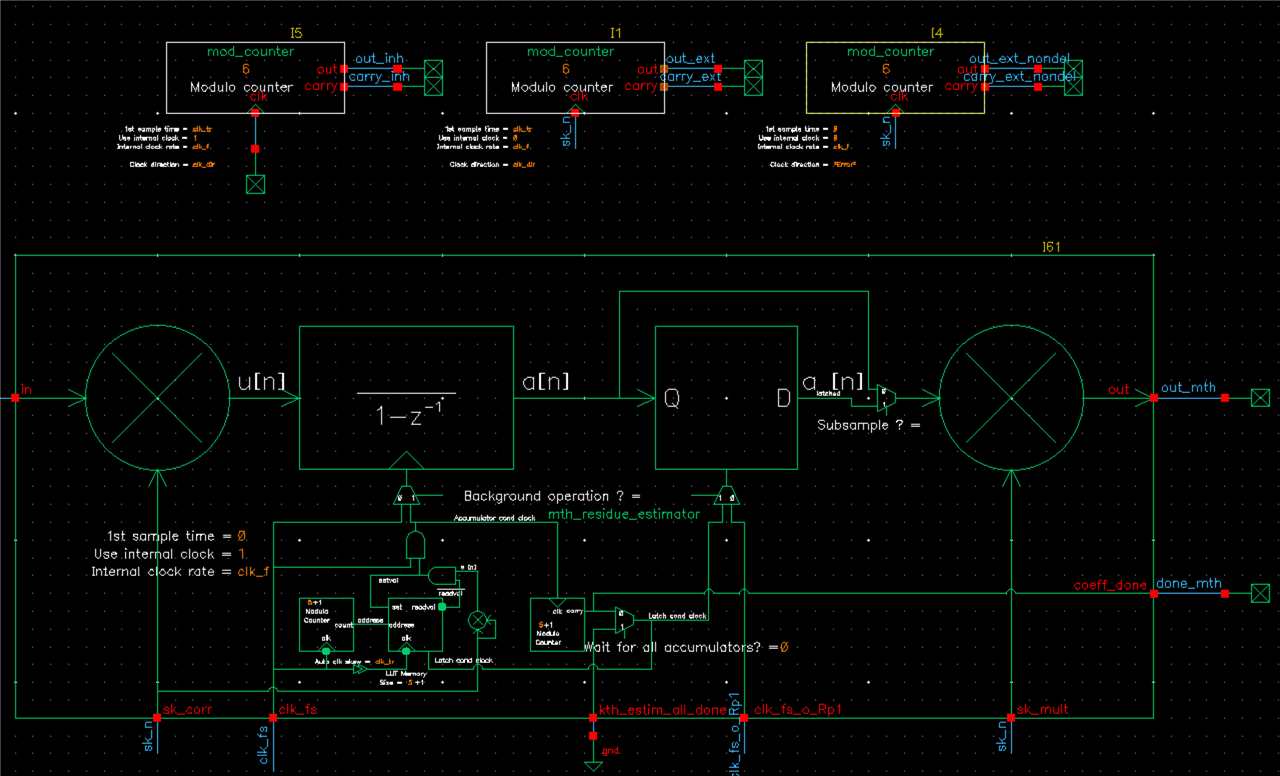Select the coeff_done pin
Viewport: 1280px width, 776px height.
(1153, 594)
